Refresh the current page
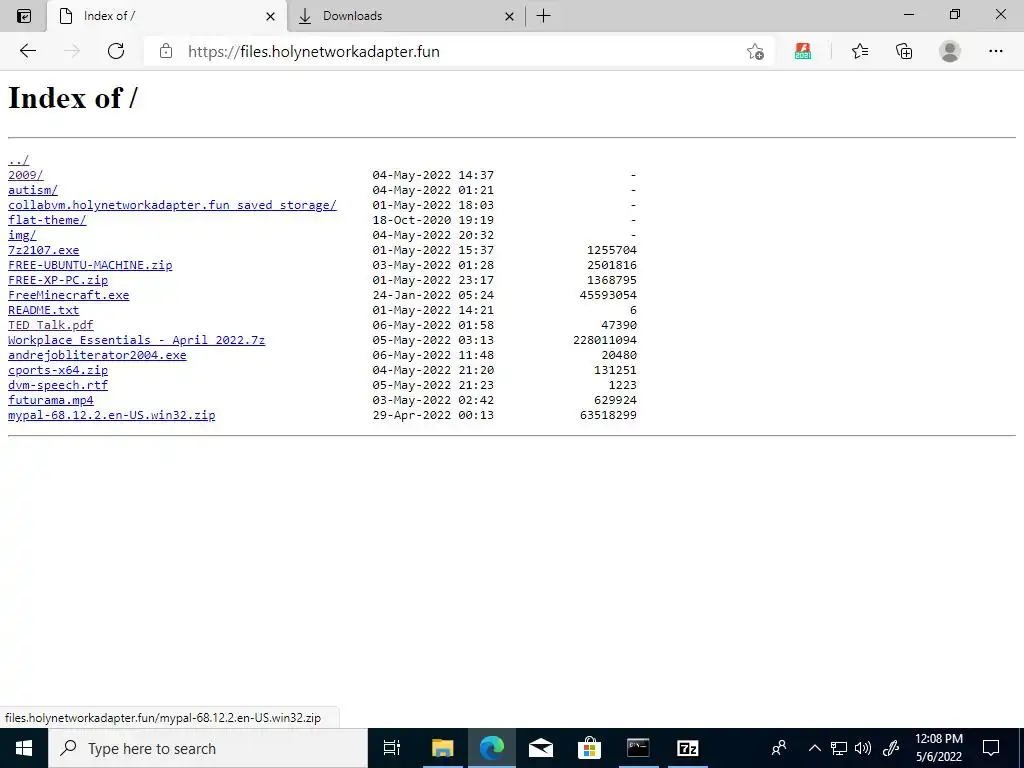1024x768 pixels. [116, 51]
